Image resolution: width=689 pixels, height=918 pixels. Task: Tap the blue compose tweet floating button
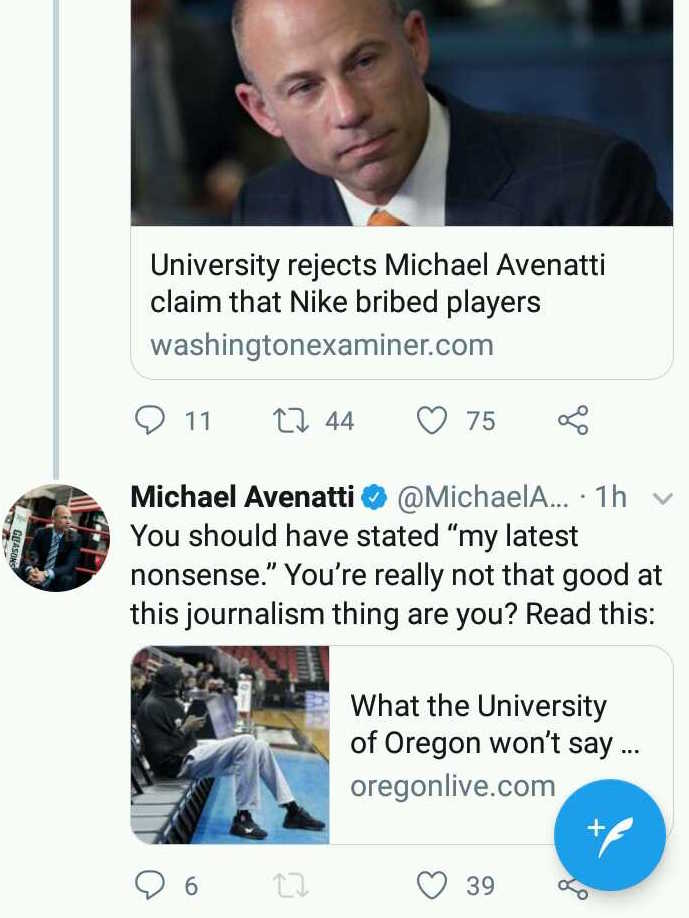[x=609, y=834]
